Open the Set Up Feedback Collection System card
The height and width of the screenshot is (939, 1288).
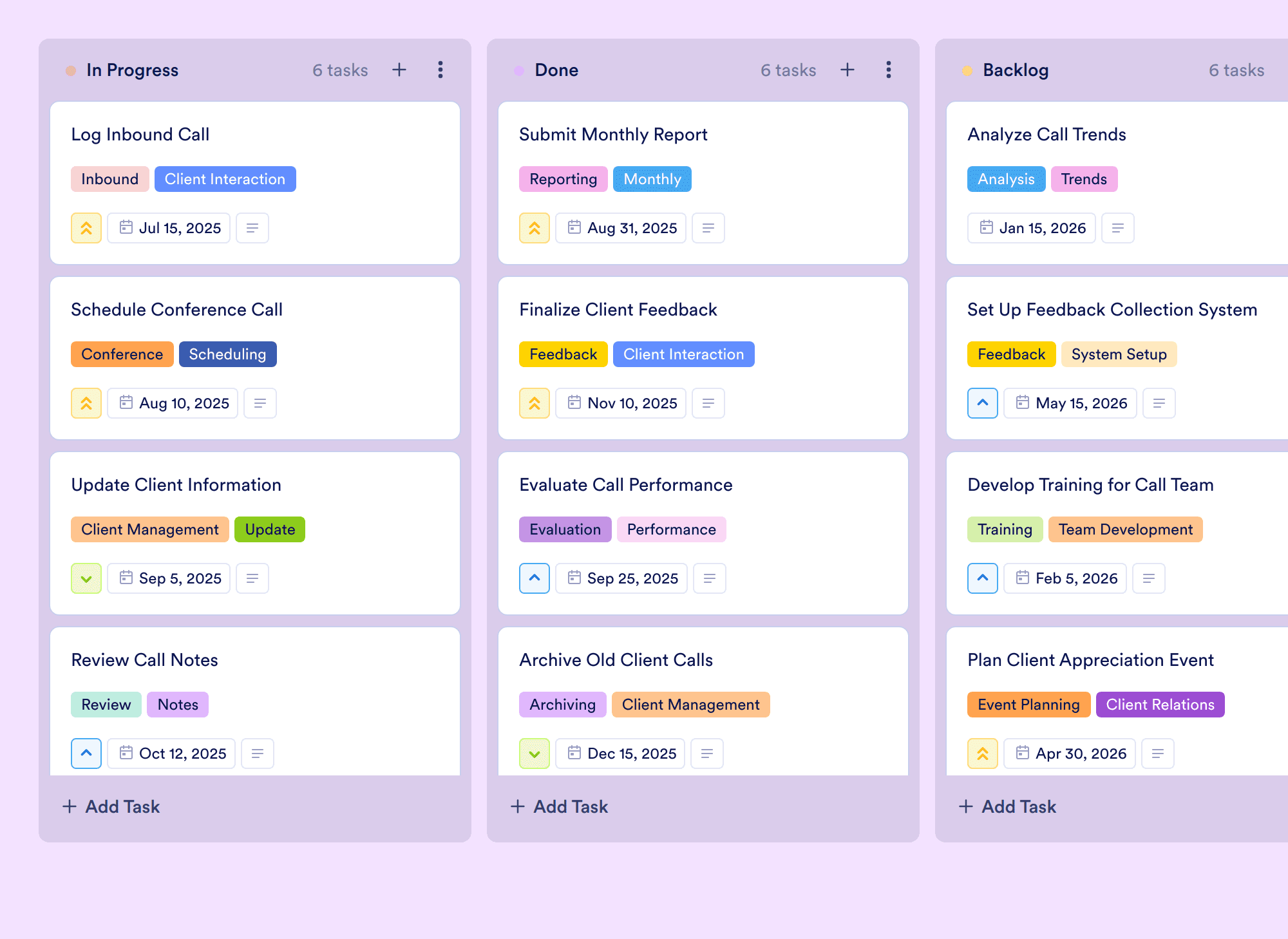[1117, 358]
